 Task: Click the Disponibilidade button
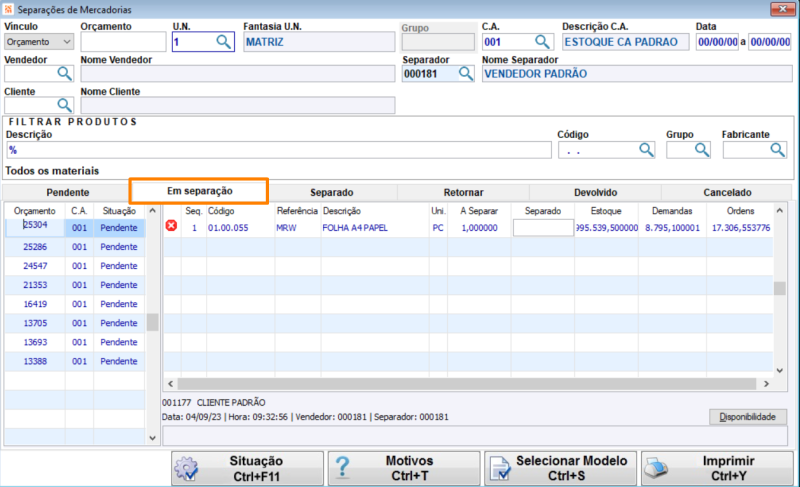click(x=747, y=417)
